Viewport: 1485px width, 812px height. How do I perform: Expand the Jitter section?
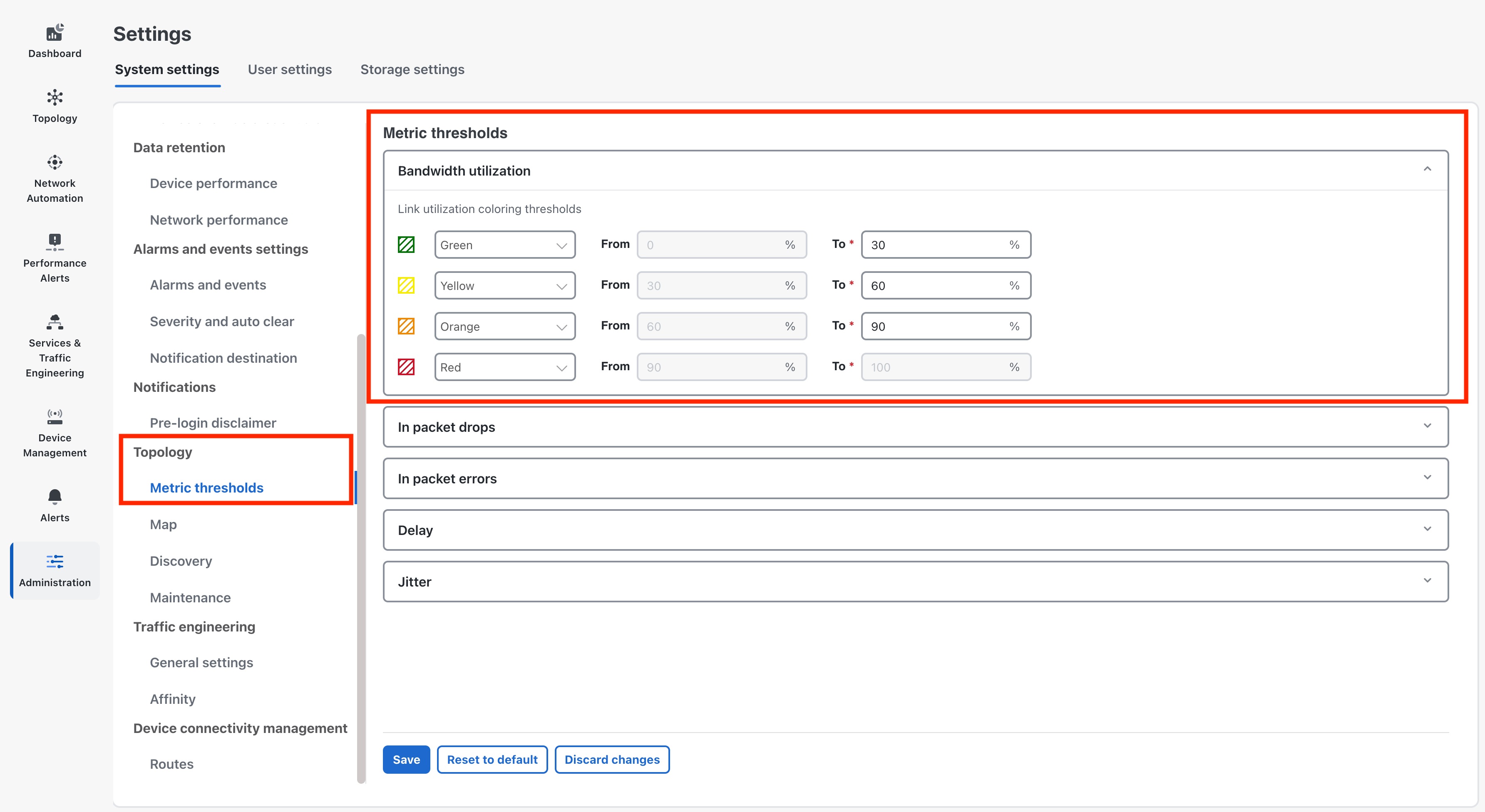coord(1427,581)
